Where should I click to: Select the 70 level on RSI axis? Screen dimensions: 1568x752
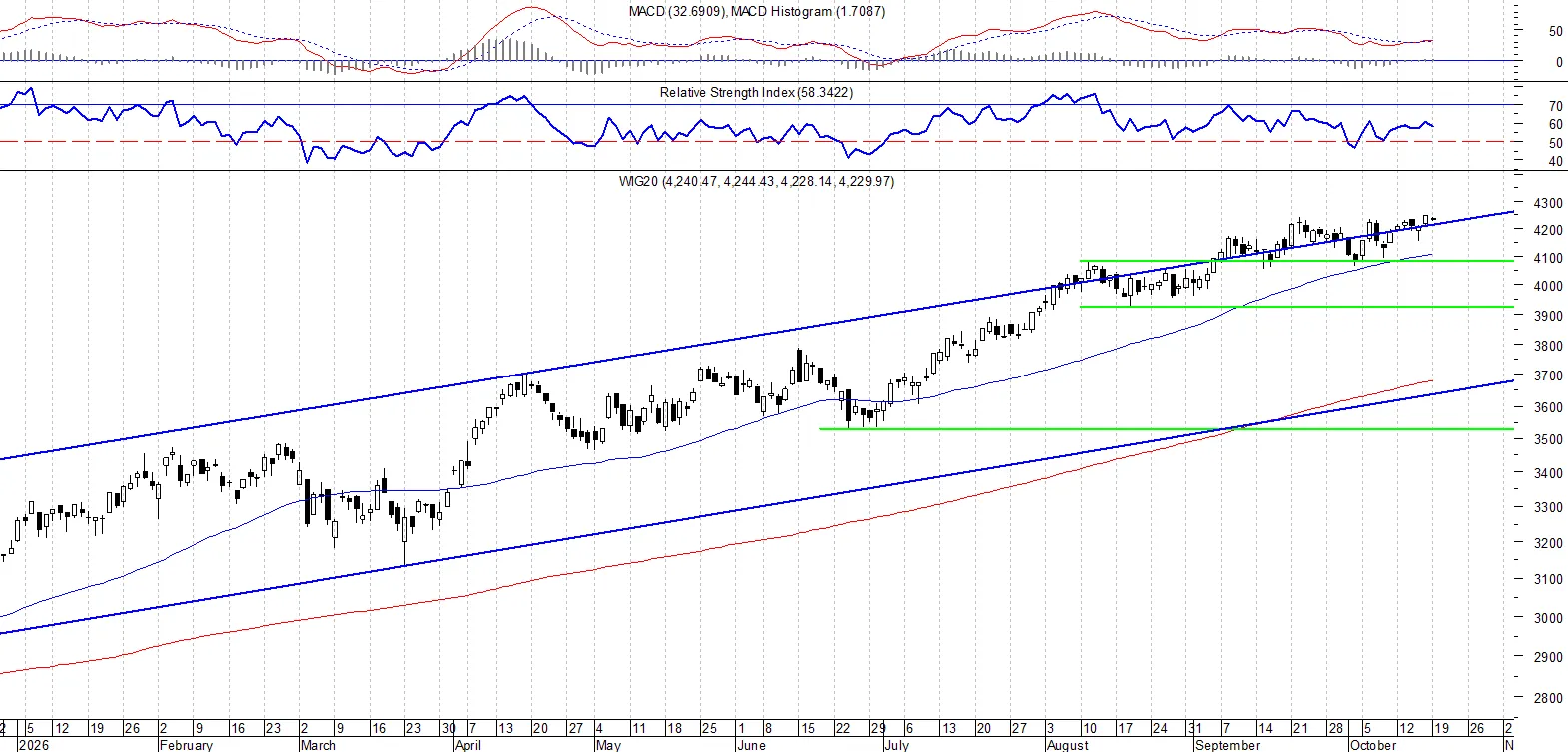[x=1555, y=106]
